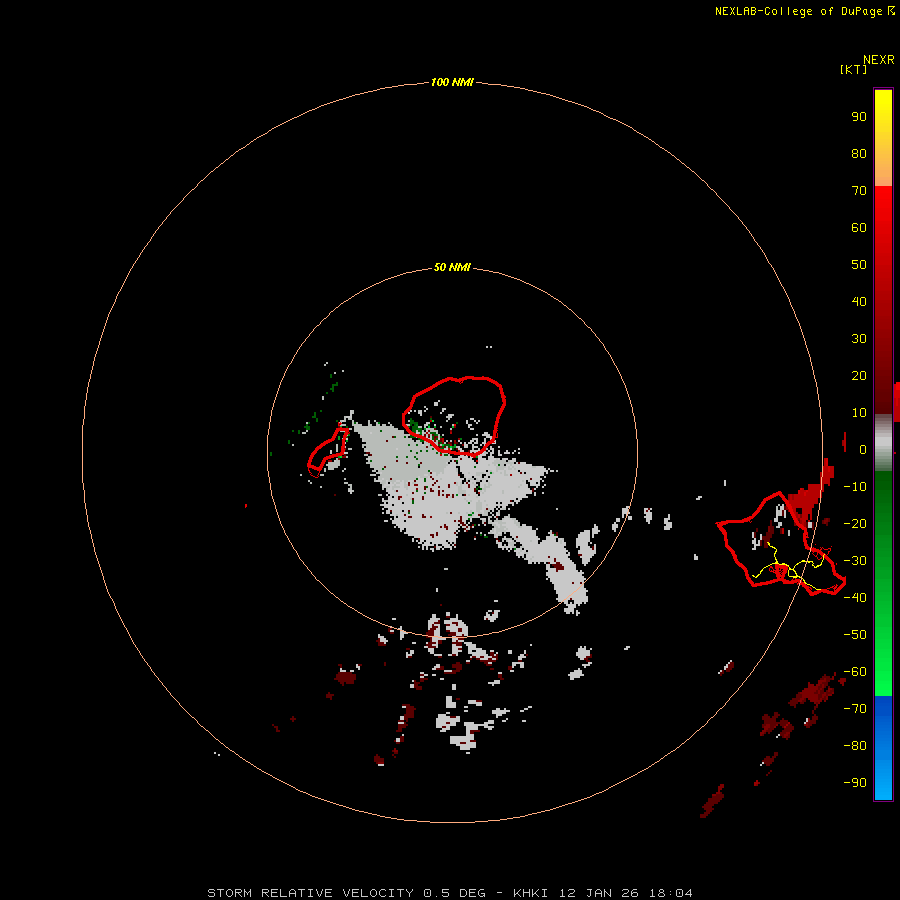
Task: Click the red polygon at east range edge
Action: pyautogui.click(x=781, y=543)
